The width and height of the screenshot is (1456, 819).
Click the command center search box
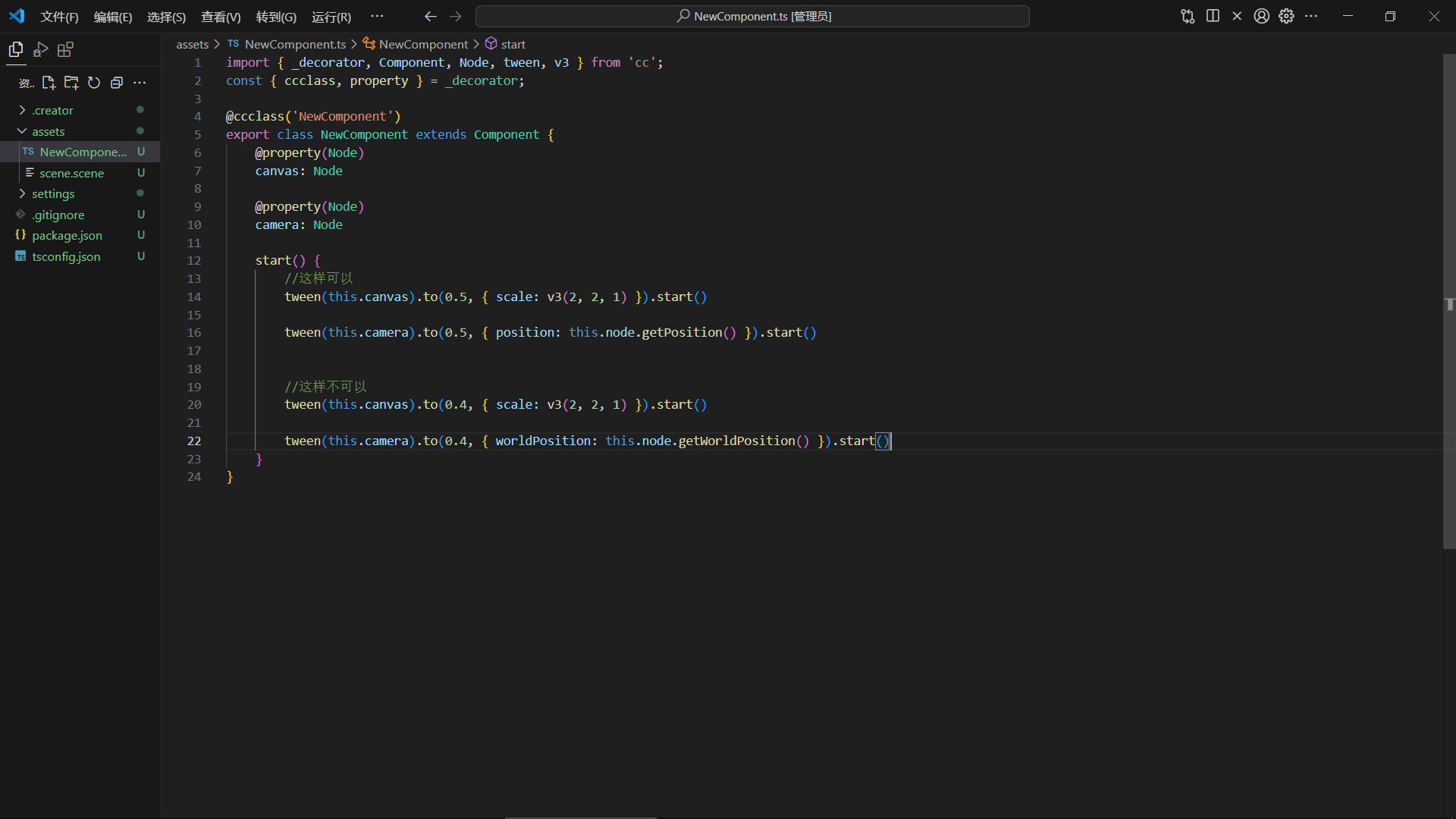tap(752, 16)
